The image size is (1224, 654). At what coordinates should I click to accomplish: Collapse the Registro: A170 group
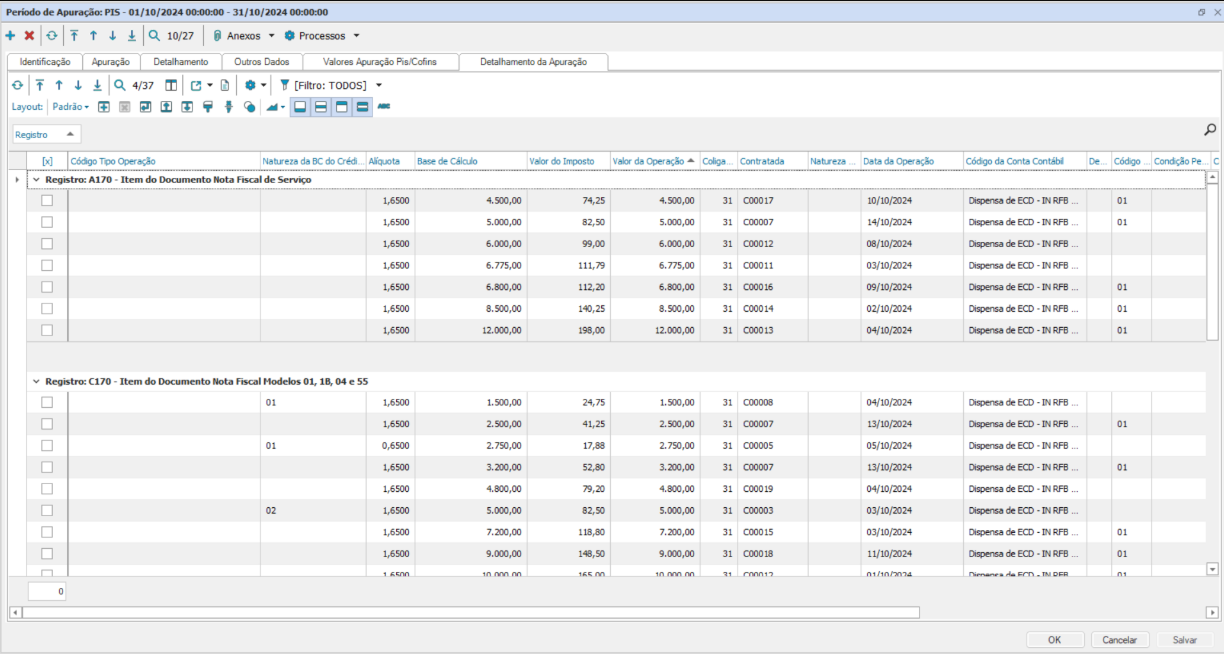[x=36, y=180]
